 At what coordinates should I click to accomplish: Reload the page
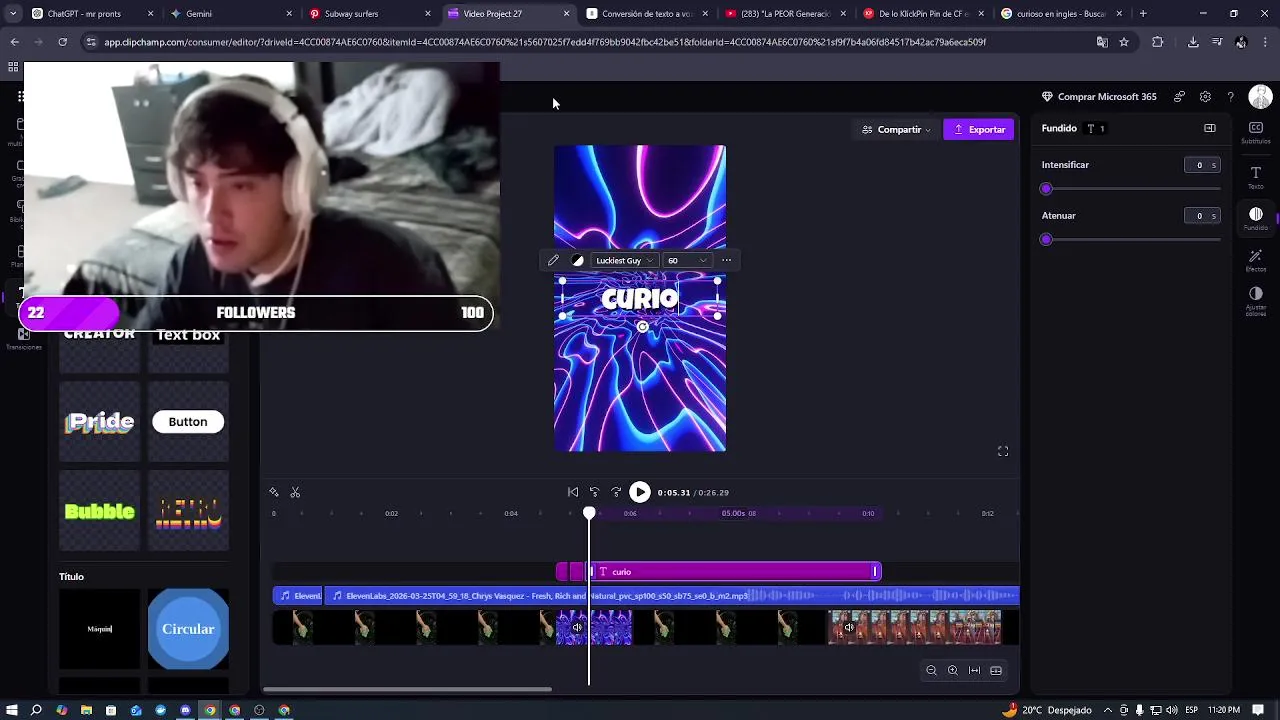tap(62, 42)
